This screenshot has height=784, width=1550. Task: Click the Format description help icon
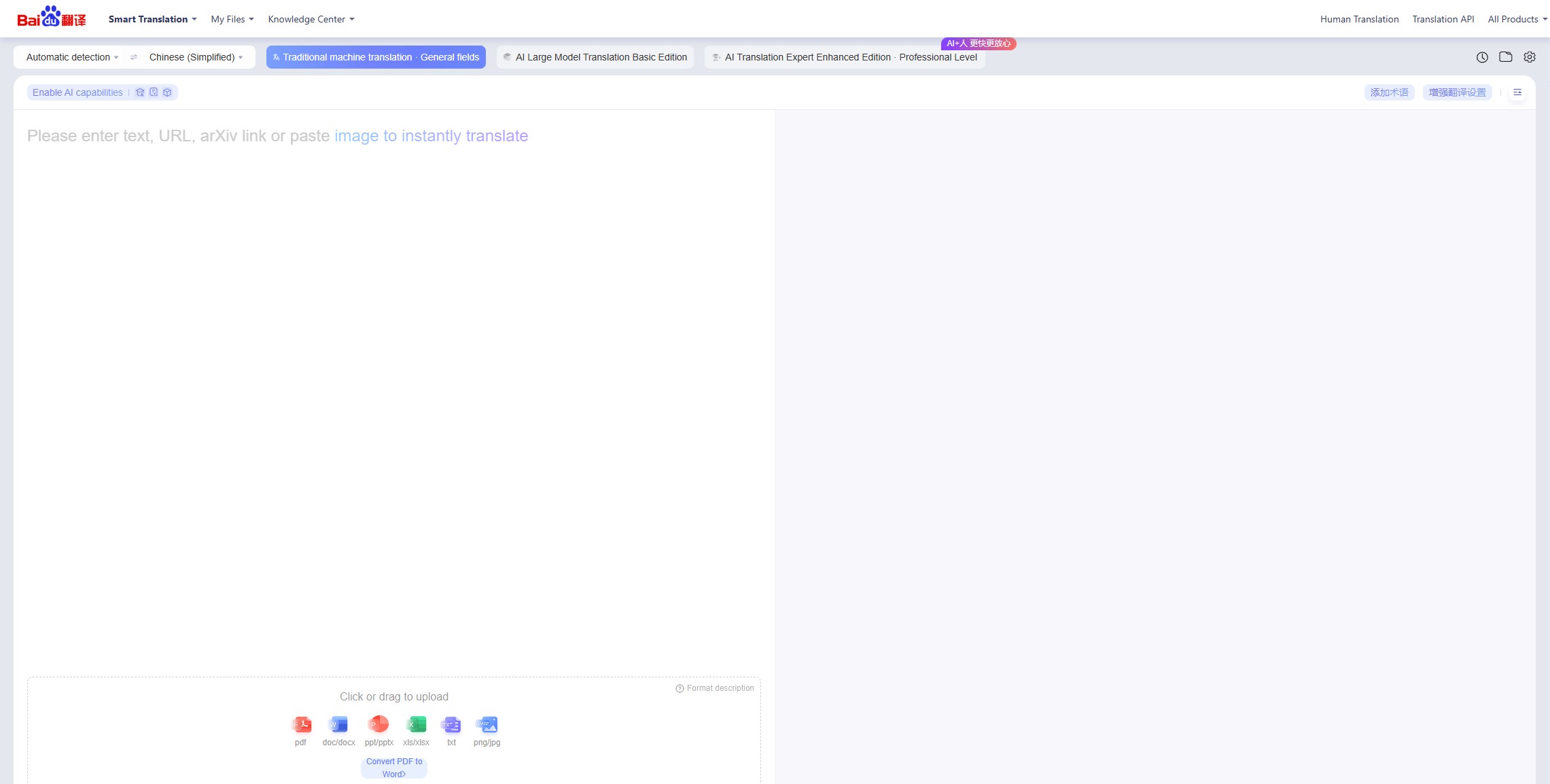pyautogui.click(x=680, y=688)
